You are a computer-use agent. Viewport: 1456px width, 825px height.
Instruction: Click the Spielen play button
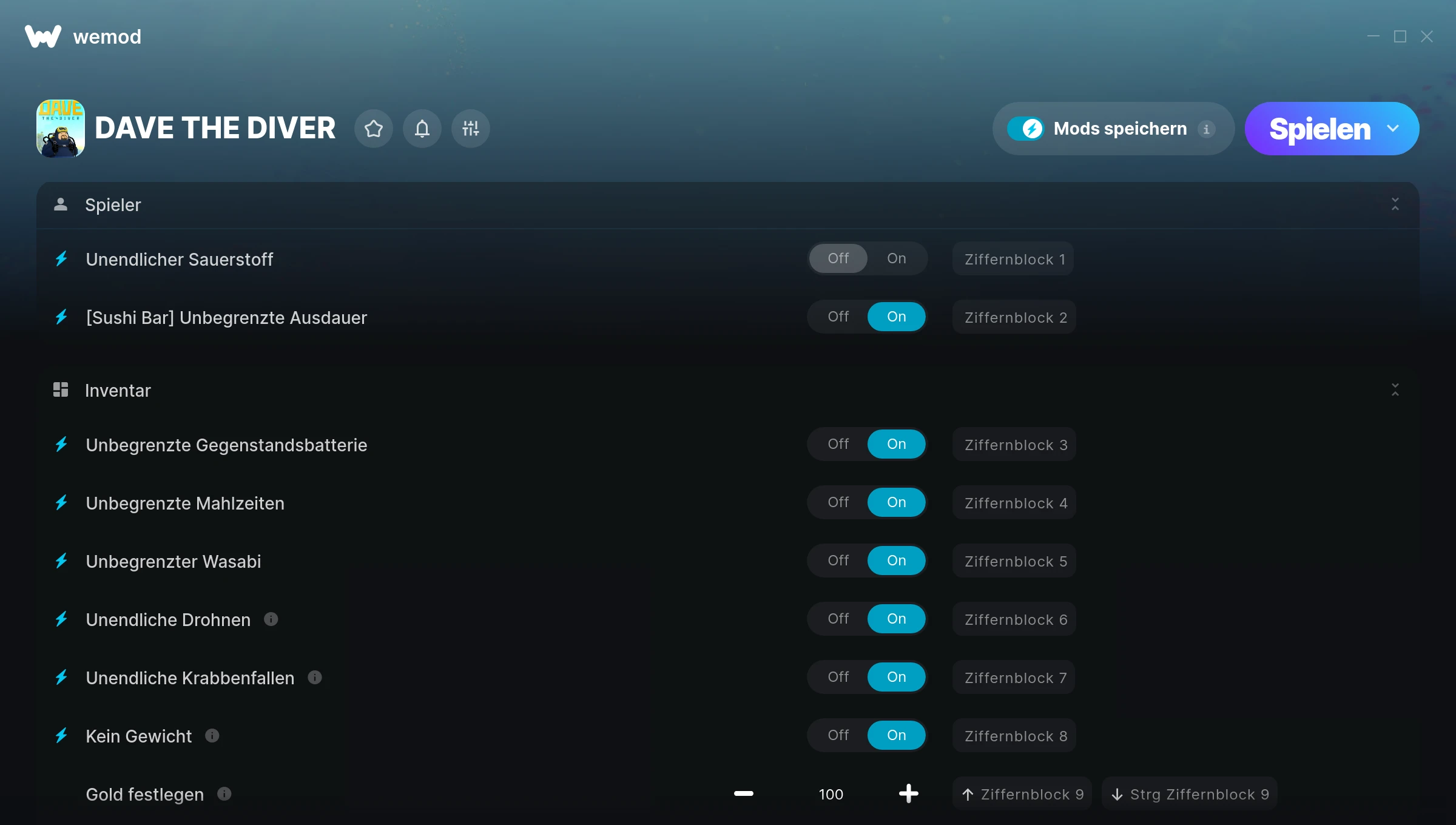1319,129
